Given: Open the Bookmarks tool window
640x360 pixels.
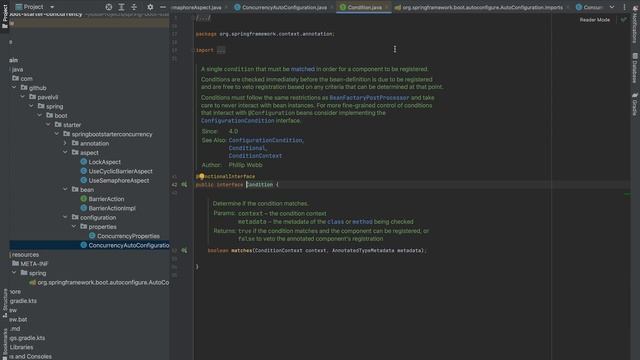Looking at the screenshot, I should pyautogui.click(x=4, y=344).
